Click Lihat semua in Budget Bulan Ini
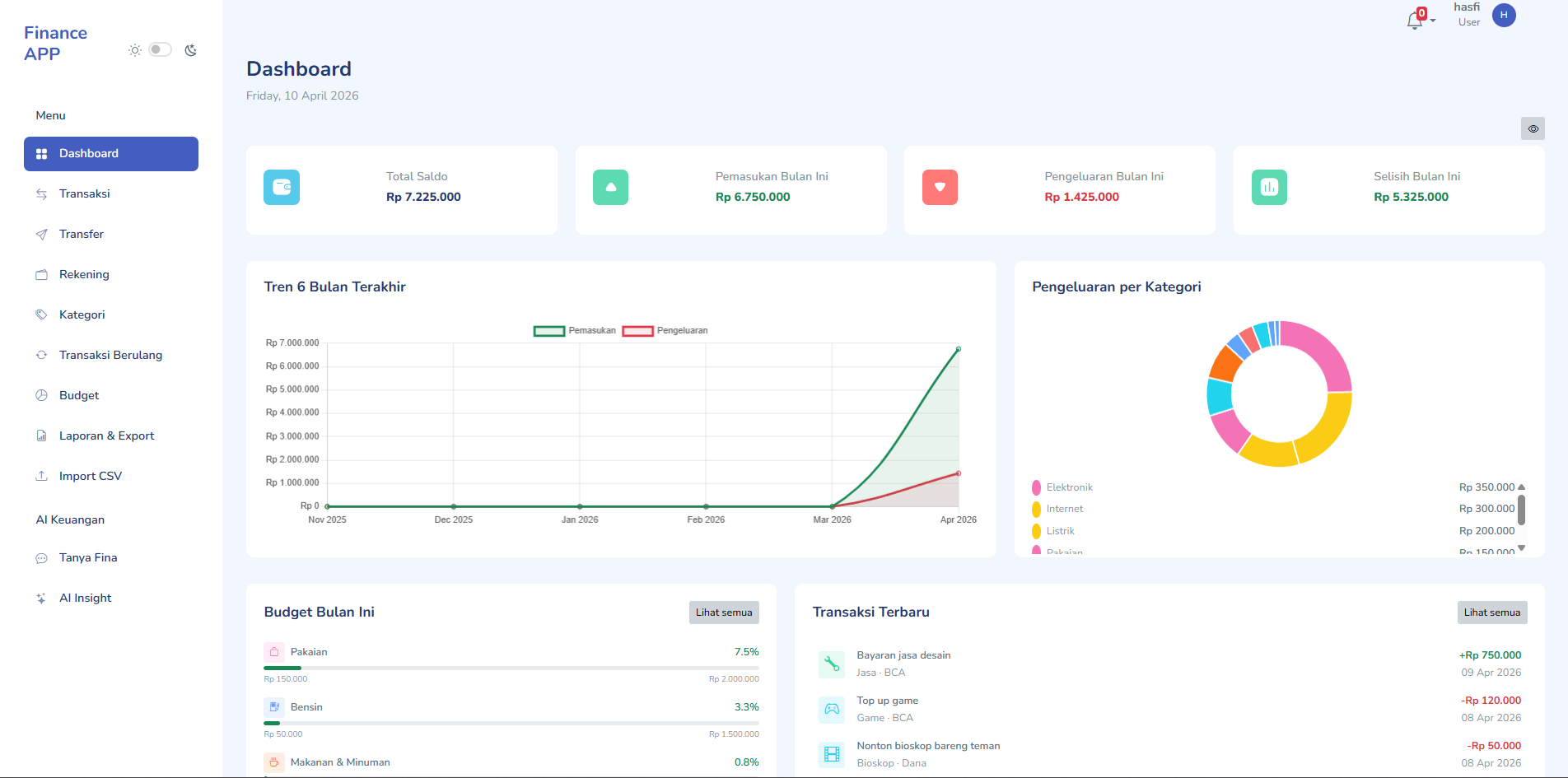Screen dimensions: 1568x778 pos(724,613)
